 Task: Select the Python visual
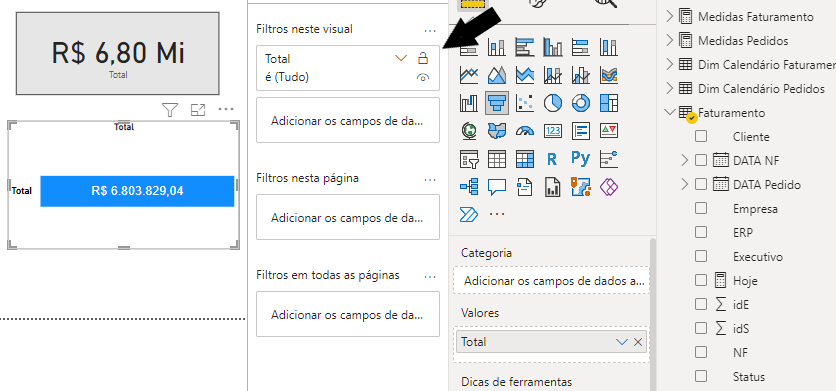click(x=580, y=158)
